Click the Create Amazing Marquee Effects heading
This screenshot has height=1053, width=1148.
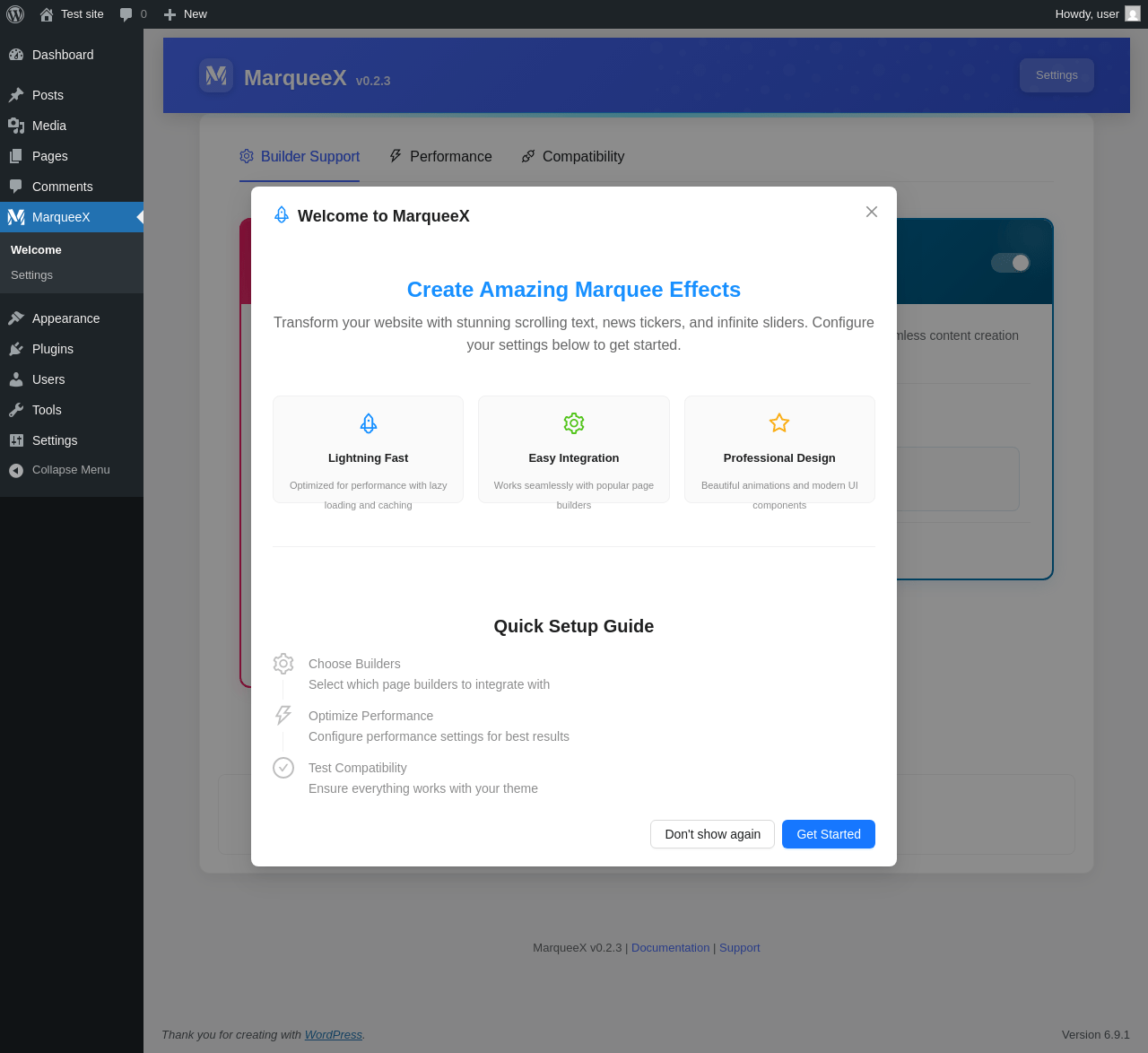coord(574,290)
